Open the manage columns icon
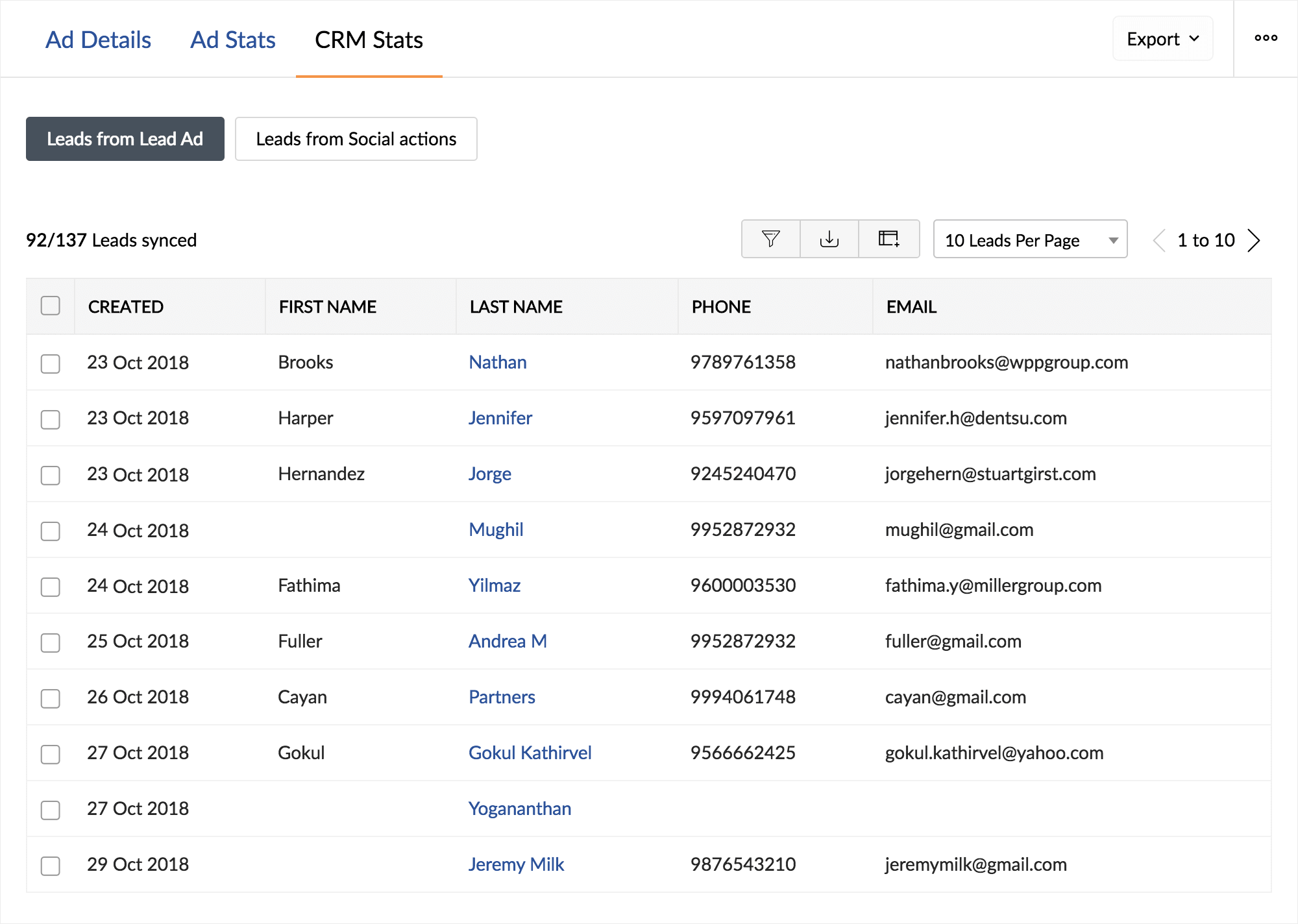The image size is (1298, 924). point(888,239)
